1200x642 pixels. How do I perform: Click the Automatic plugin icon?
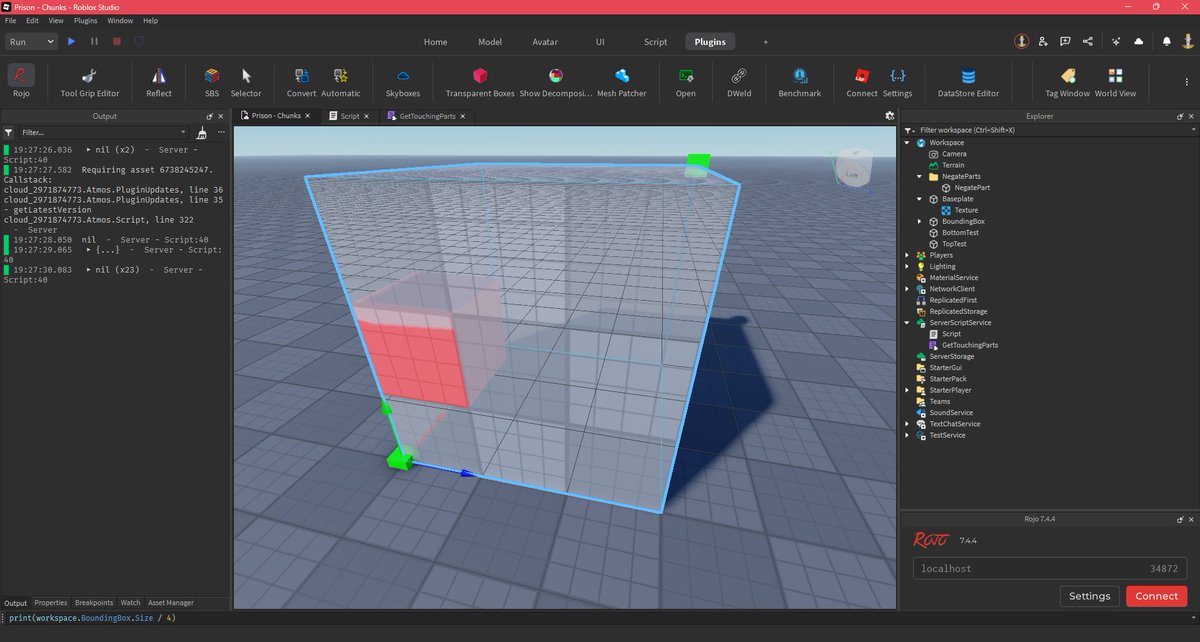click(341, 81)
